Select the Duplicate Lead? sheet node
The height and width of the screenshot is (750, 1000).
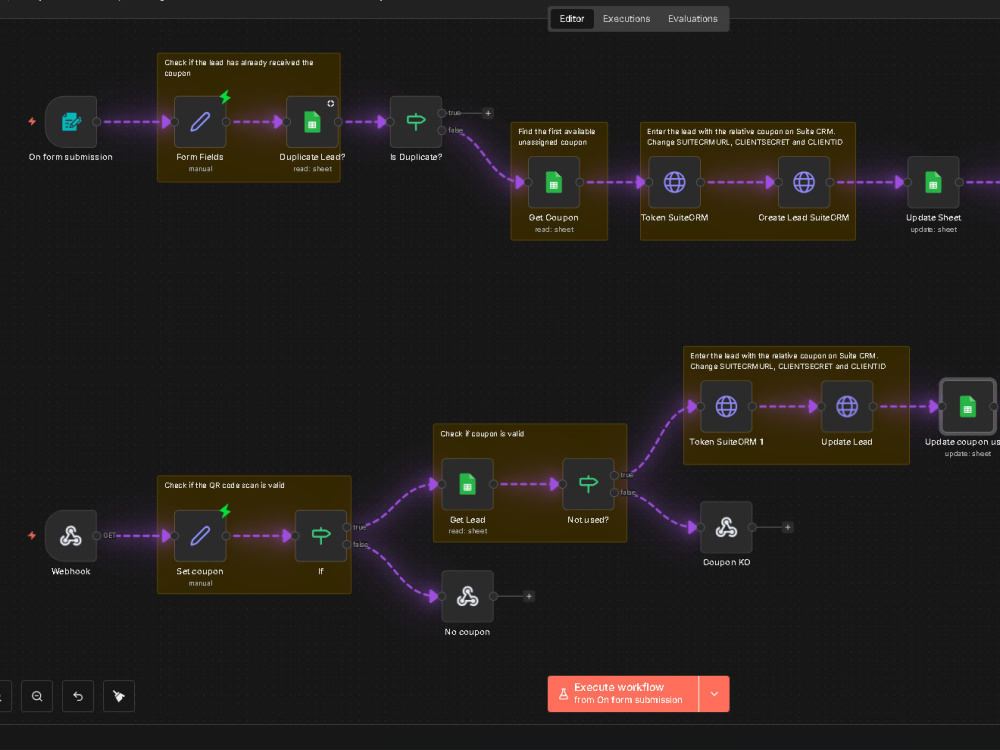(x=312, y=122)
